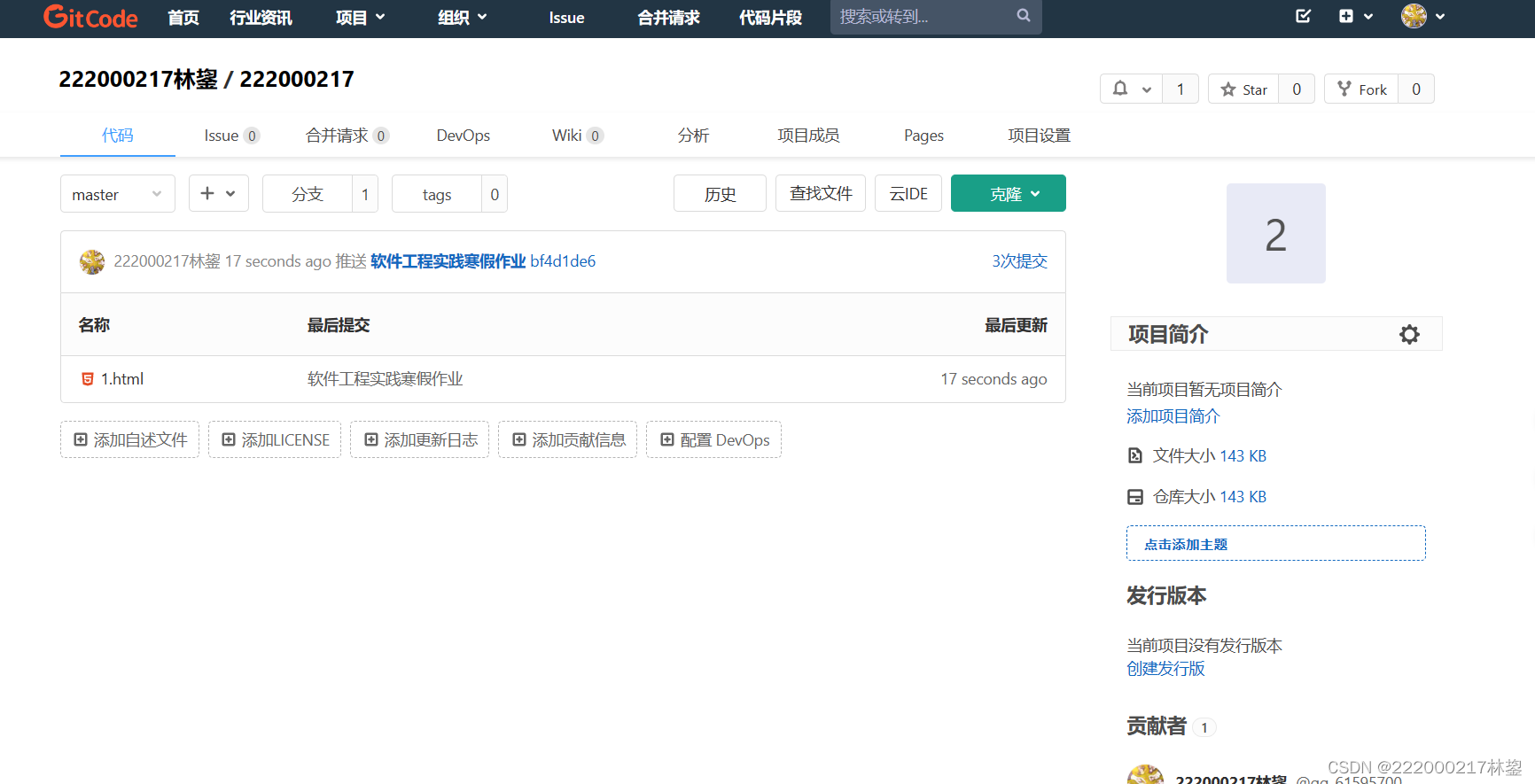Viewport: 1535px width, 784px height.
Task: Click the fork count 0
Action: (x=1416, y=89)
